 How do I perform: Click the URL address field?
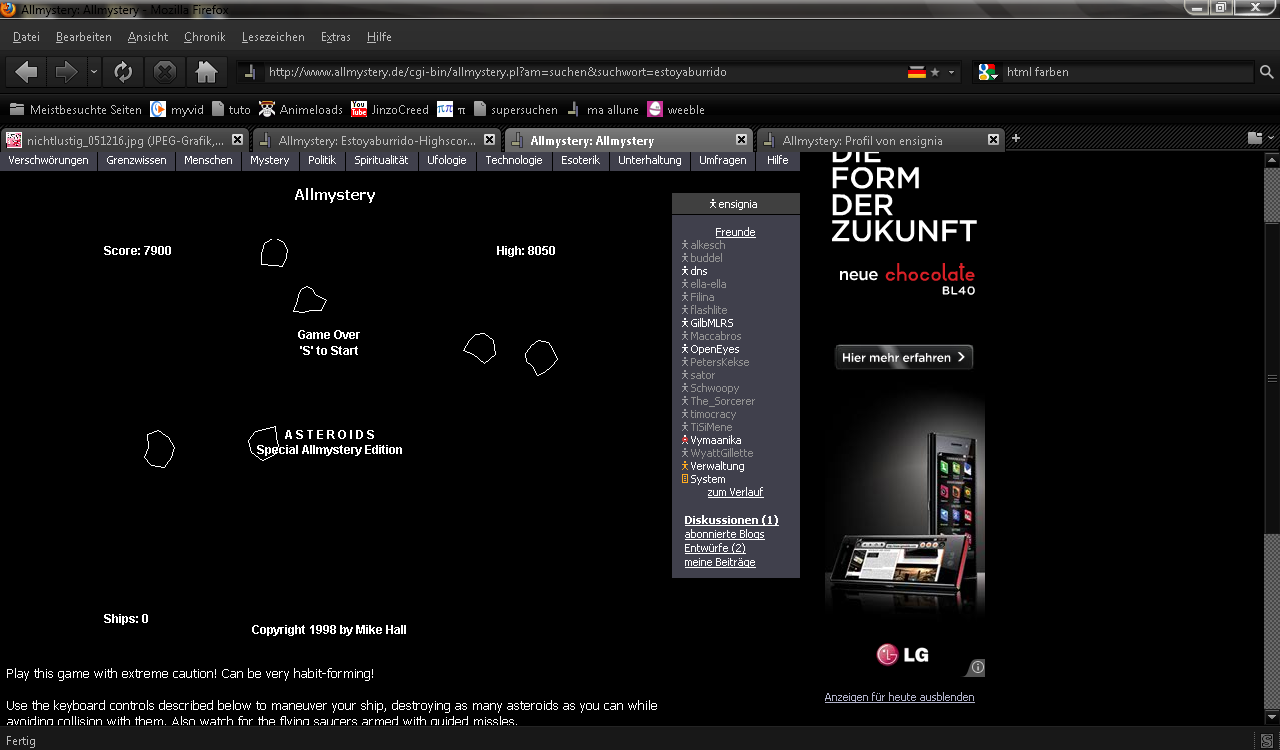click(584, 72)
